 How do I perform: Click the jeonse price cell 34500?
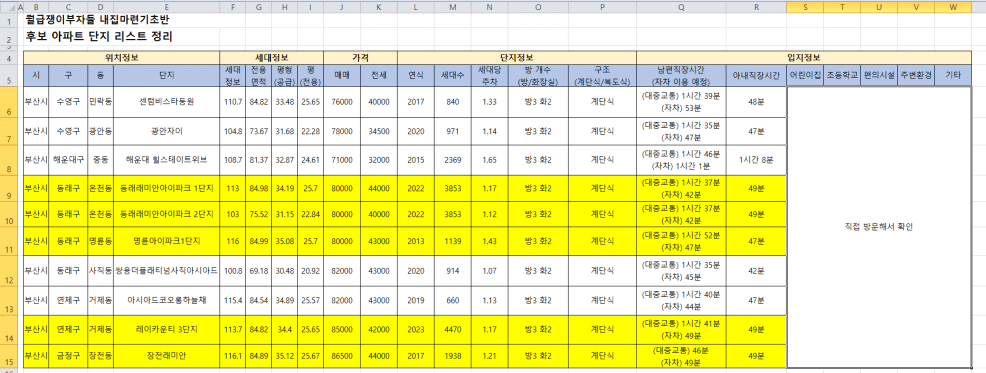click(379, 131)
